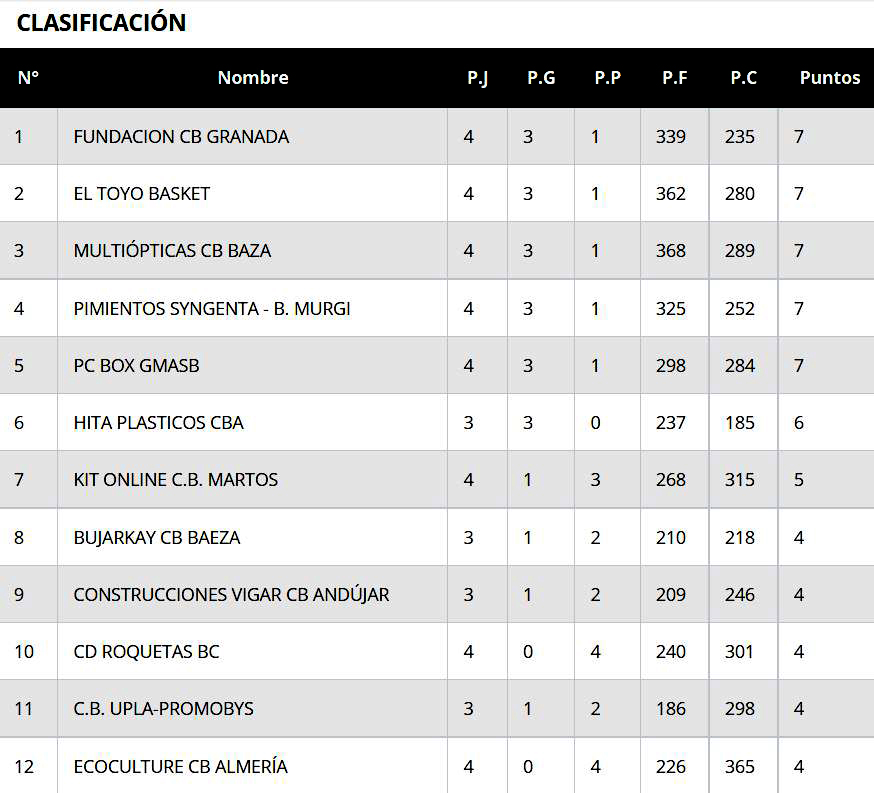Click the Nombre column header
874x793 pixels.
[x=253, y=78]
